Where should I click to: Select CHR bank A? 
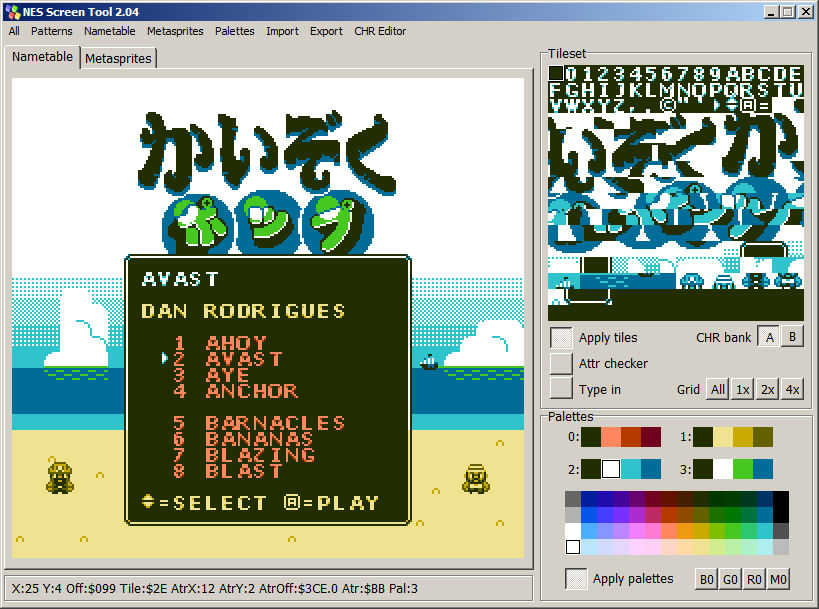click(x=768, y=337)
